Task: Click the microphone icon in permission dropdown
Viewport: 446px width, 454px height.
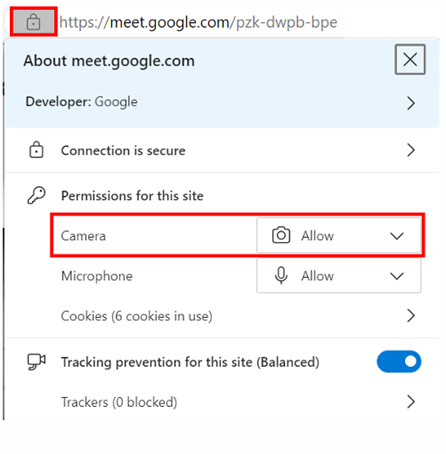Action: point(281,276)
